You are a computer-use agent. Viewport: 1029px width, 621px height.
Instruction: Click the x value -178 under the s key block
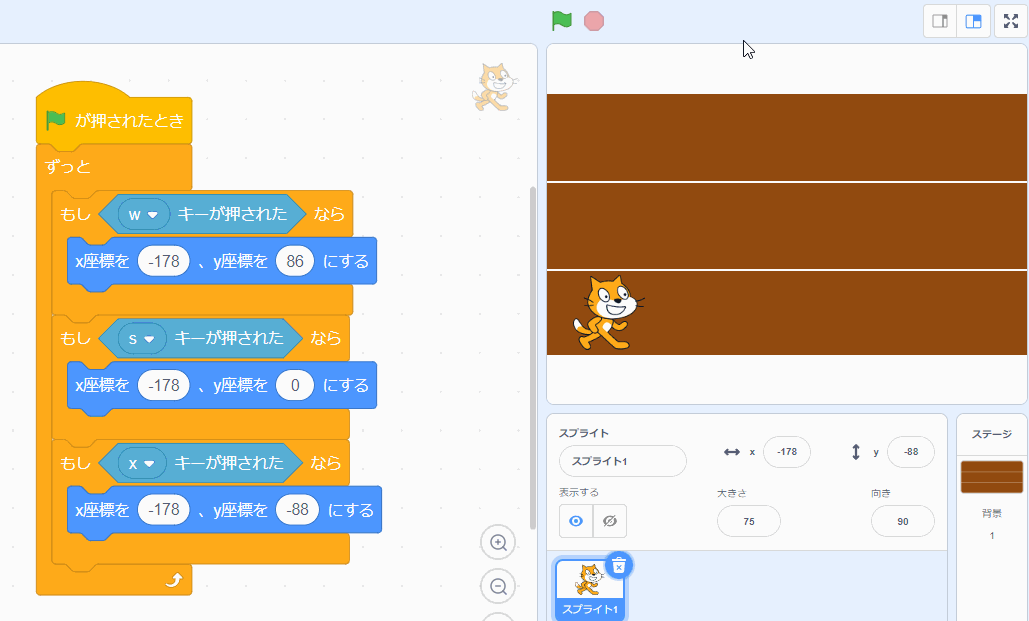click(x=163, y=385)
